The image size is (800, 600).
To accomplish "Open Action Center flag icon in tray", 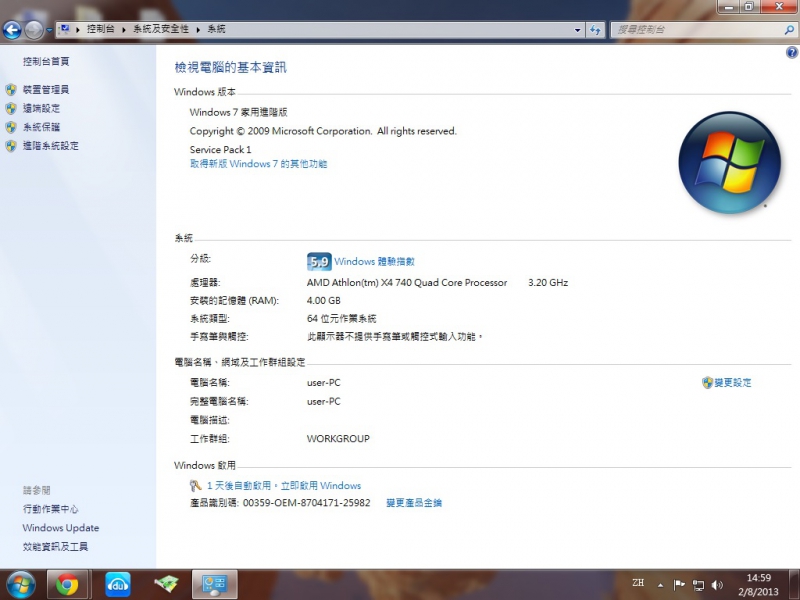I will pos(679,584).
